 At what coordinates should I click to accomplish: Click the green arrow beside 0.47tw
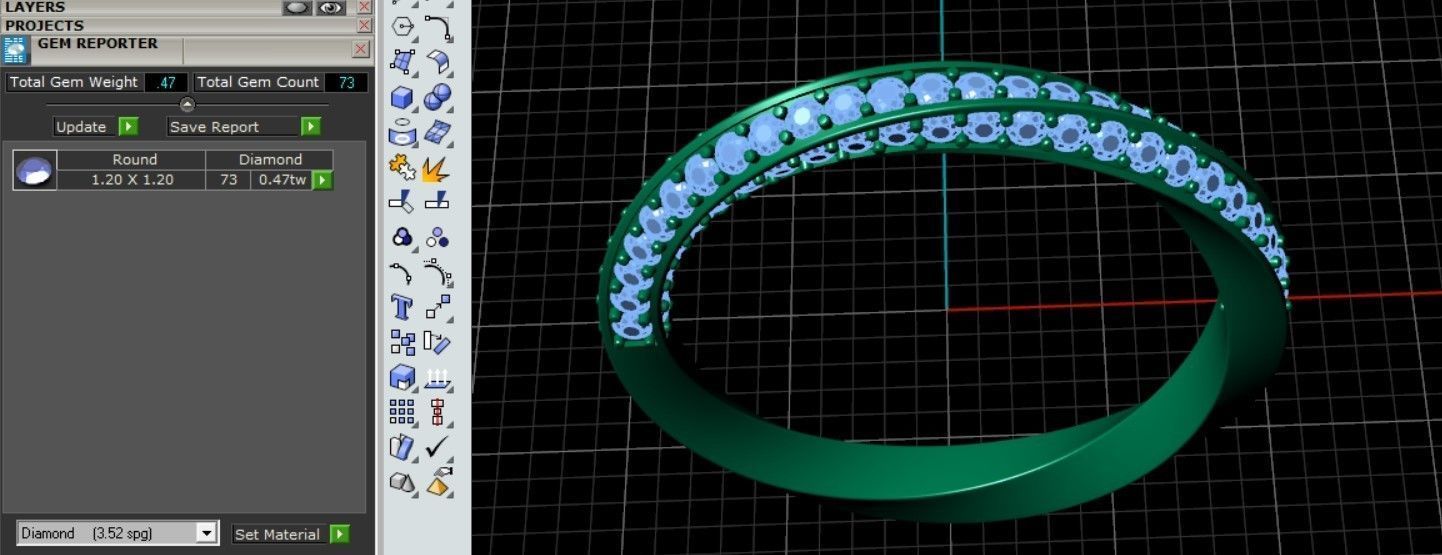pos(322,180)
